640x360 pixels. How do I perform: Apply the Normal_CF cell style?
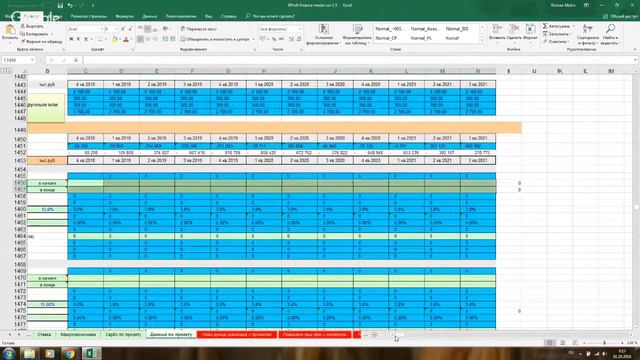pos(386,38)
